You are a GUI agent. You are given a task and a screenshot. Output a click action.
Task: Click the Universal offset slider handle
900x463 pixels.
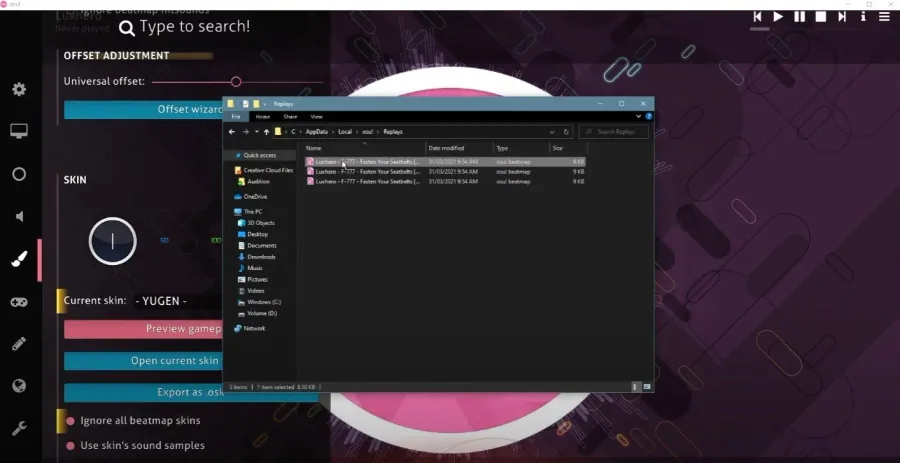[236, 81]
